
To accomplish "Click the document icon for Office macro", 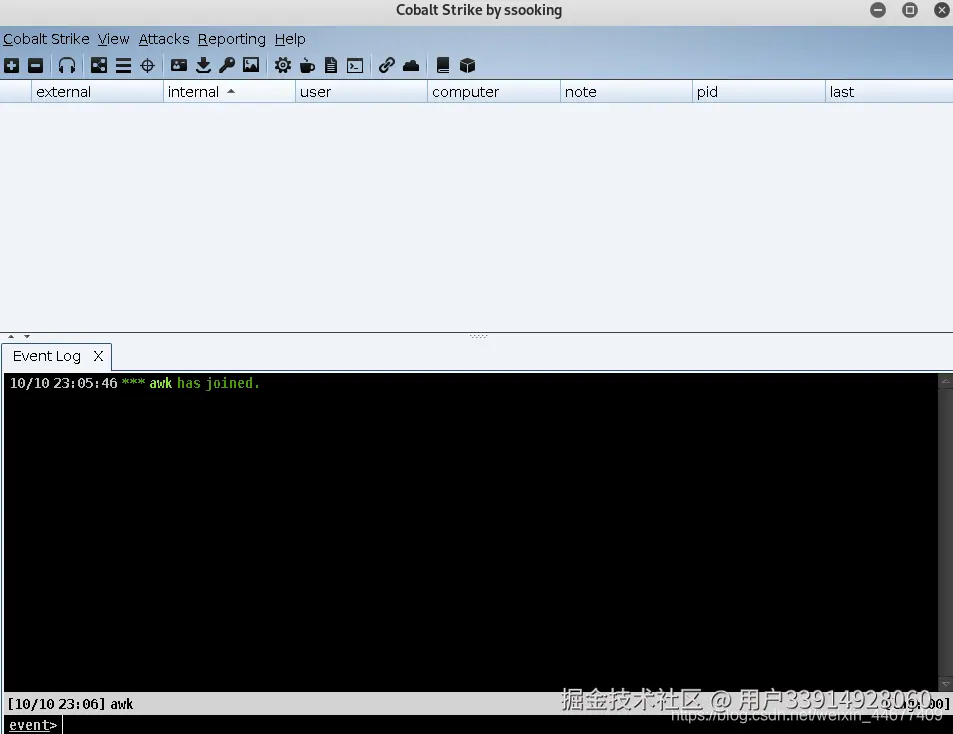I will pyautogui.click(x=331, y=65).
